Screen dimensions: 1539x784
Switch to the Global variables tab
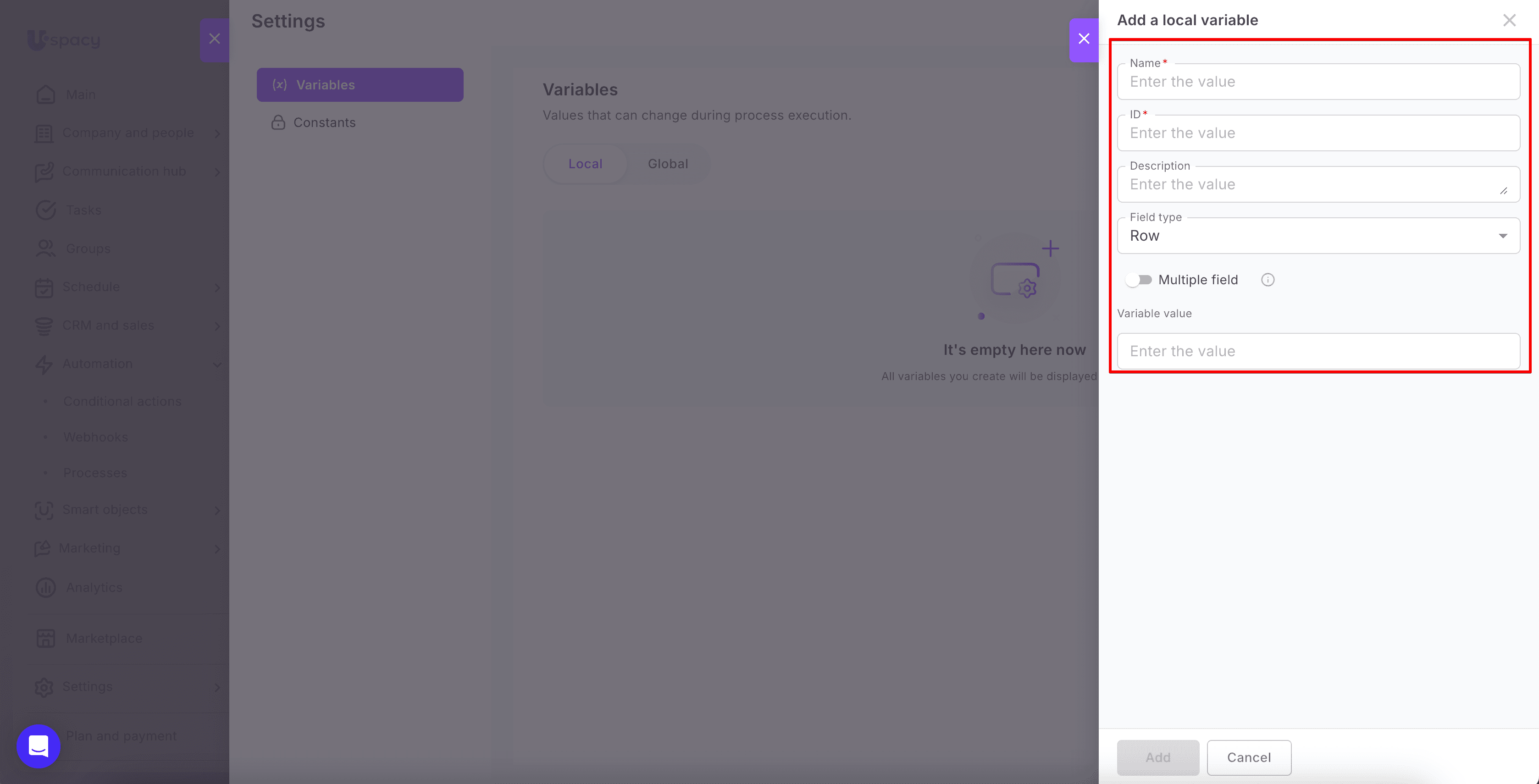668,164
